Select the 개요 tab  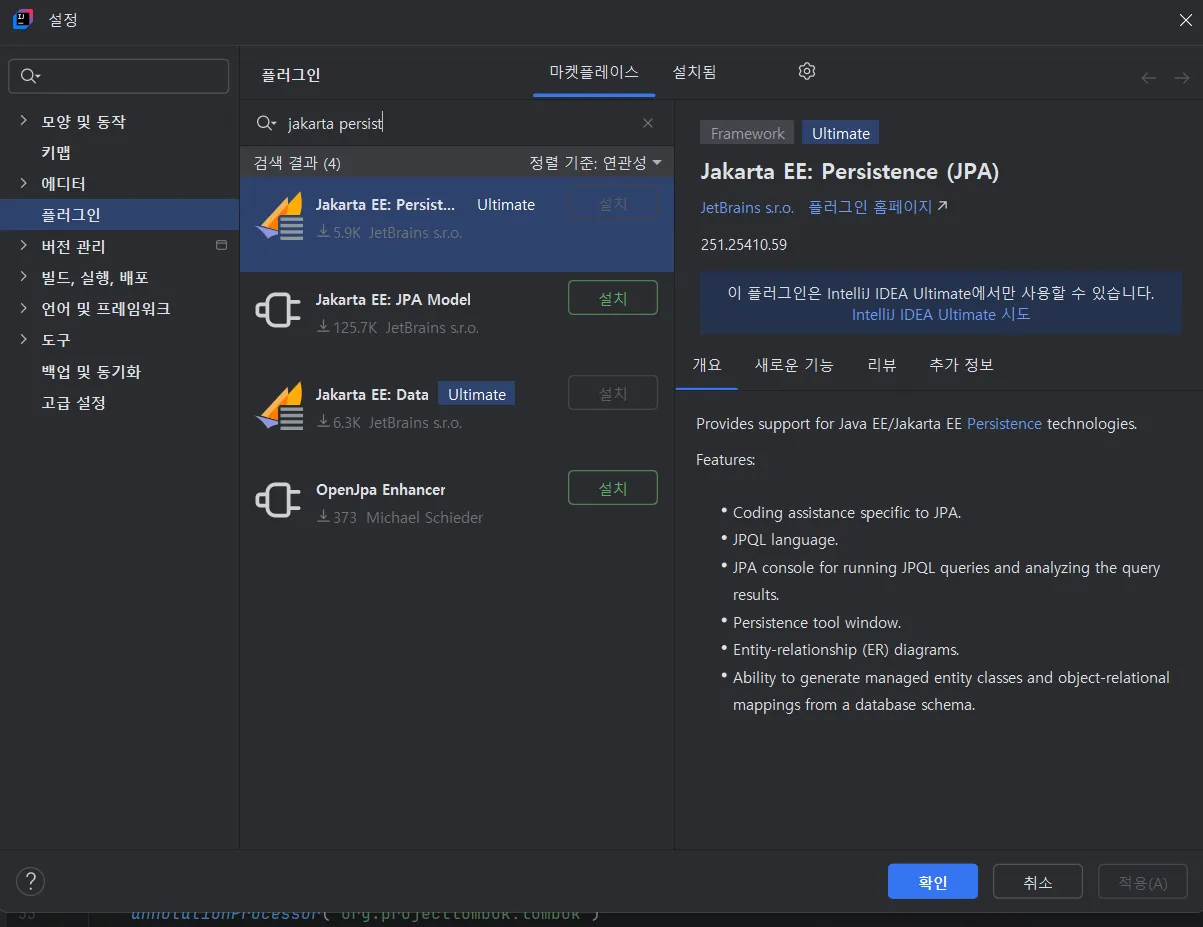click(x=707, y=365)
